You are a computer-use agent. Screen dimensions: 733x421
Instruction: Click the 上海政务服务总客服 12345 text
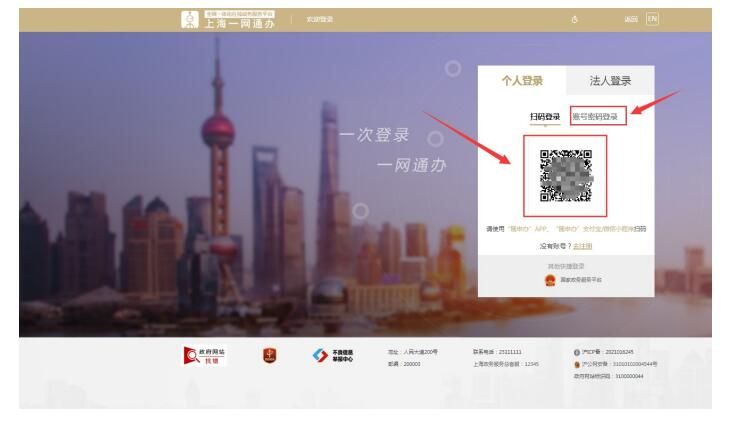pyautogui.click(x=505, y=364)
